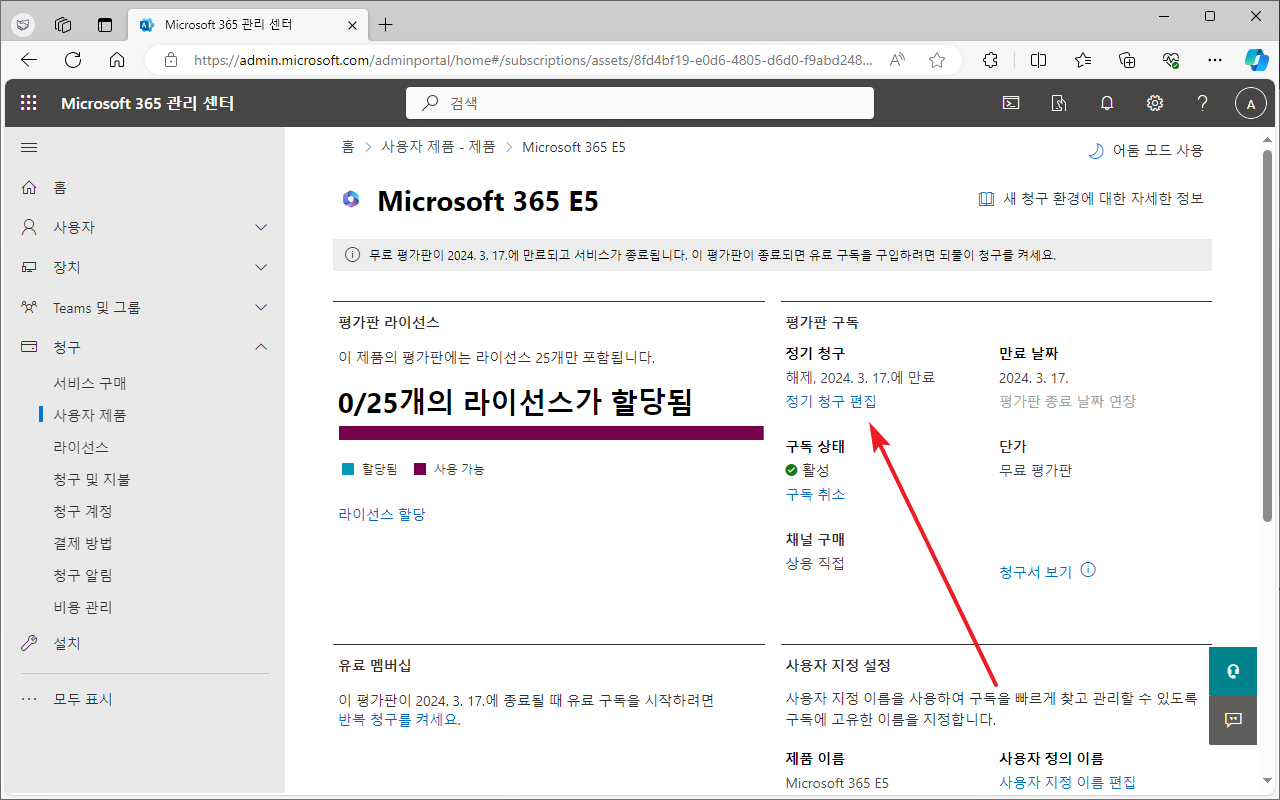
Task: Click the wrench icon beside 설정
Action: [29, 643]
